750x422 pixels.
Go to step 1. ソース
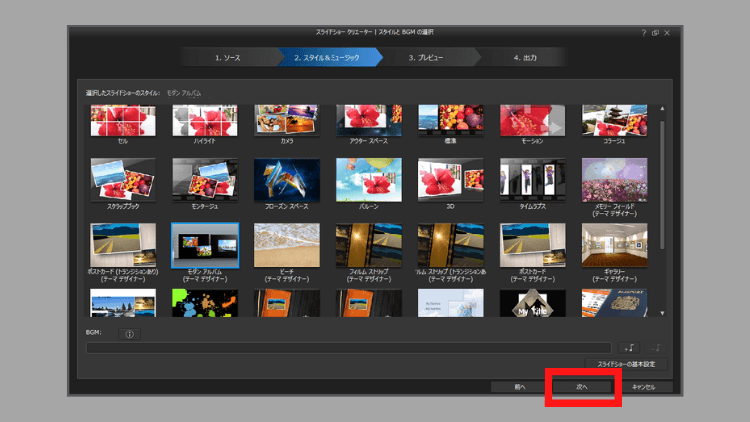click(x=232, y=58)
